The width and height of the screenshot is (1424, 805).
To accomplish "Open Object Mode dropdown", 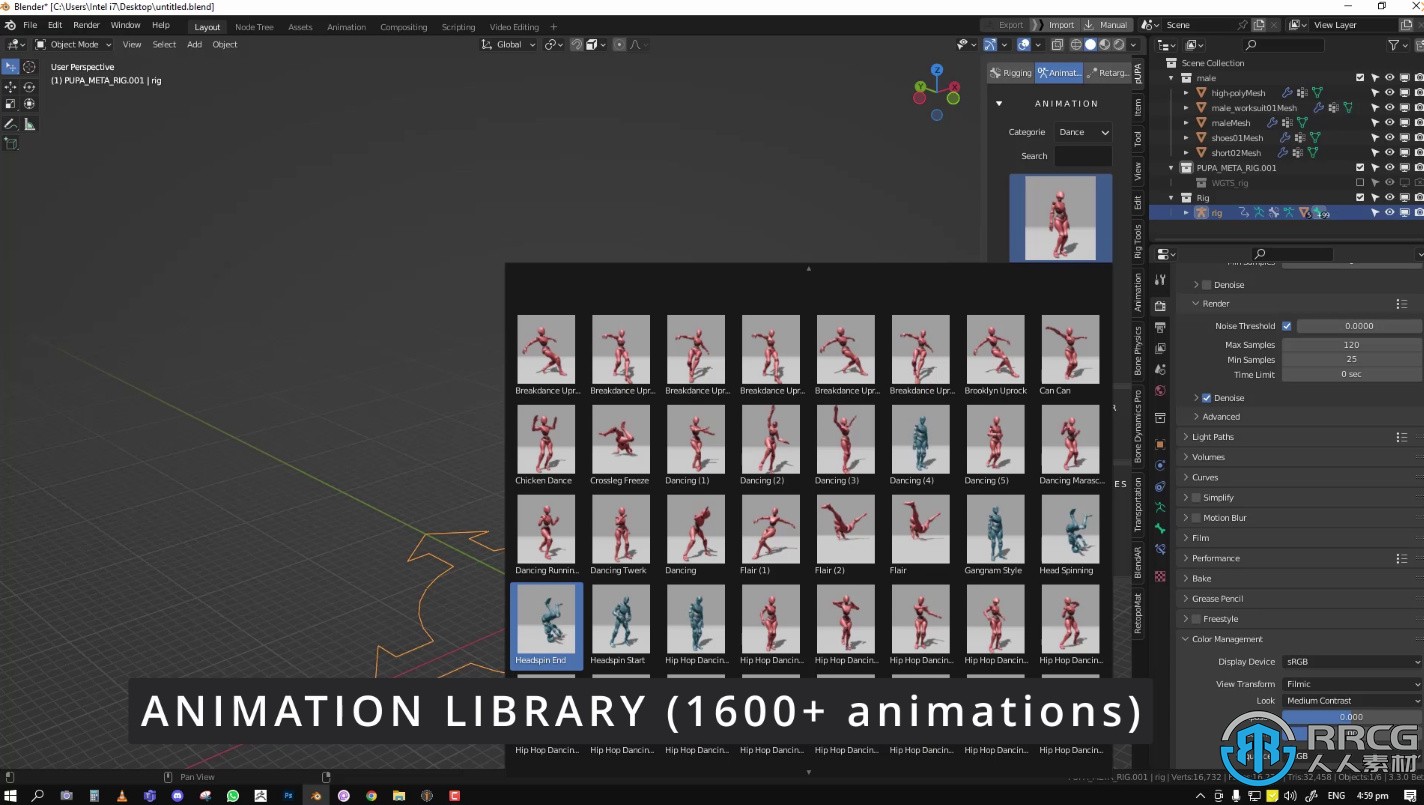I will (74, 44).
